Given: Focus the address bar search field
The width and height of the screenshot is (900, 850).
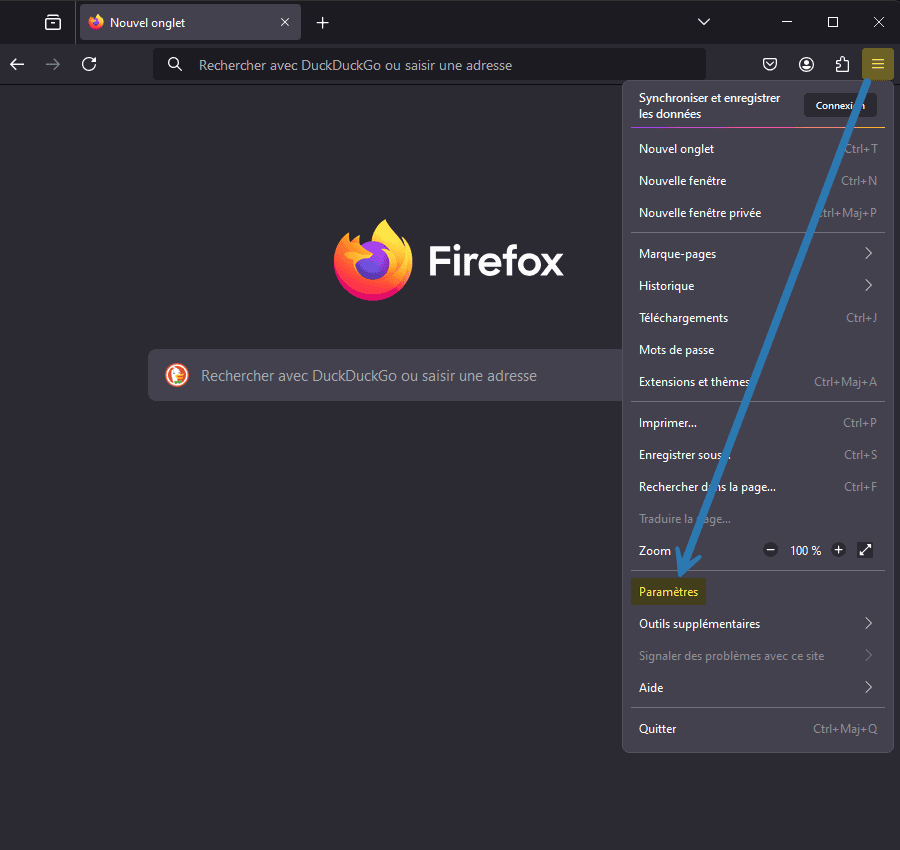Looking at the screenshot, I should 429,65.
